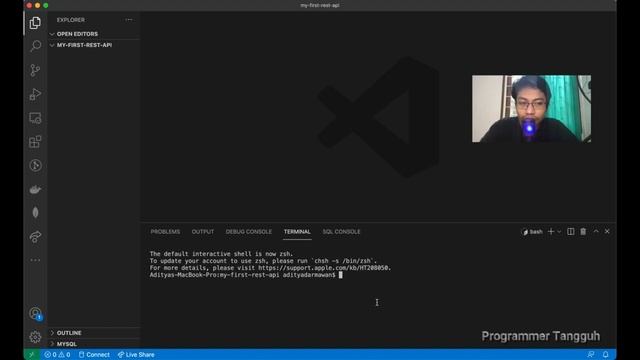
Task: Open the Explorer view in activity bar
Action: (35, 23)
